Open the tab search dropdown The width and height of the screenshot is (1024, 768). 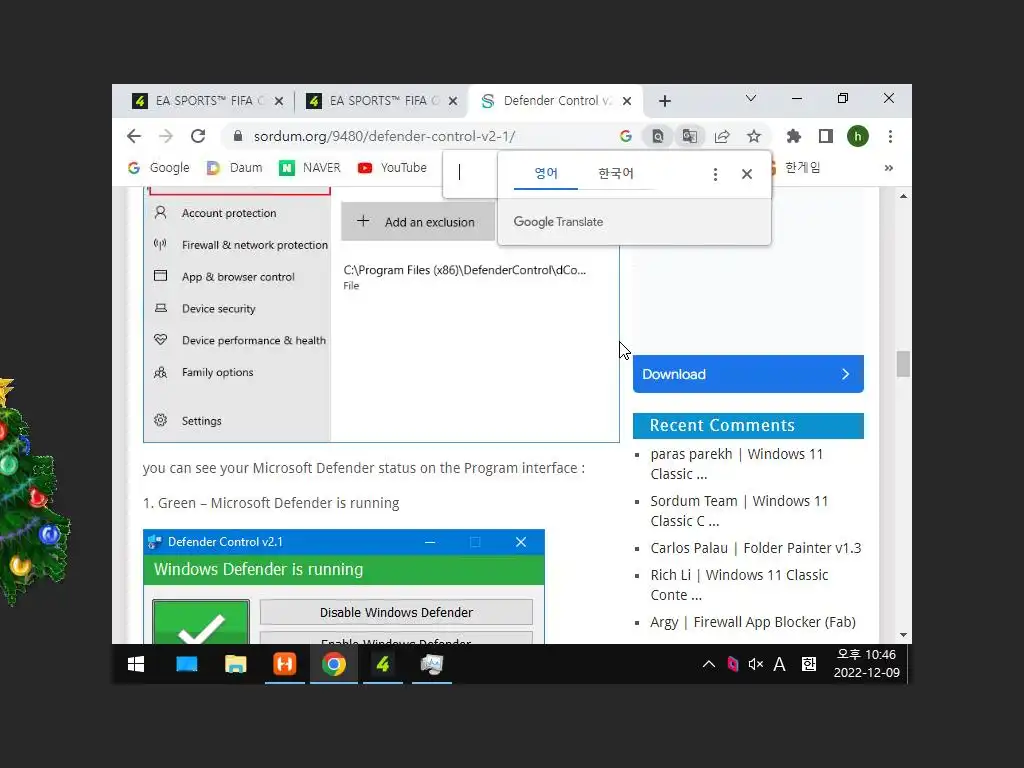click(751, 99)
